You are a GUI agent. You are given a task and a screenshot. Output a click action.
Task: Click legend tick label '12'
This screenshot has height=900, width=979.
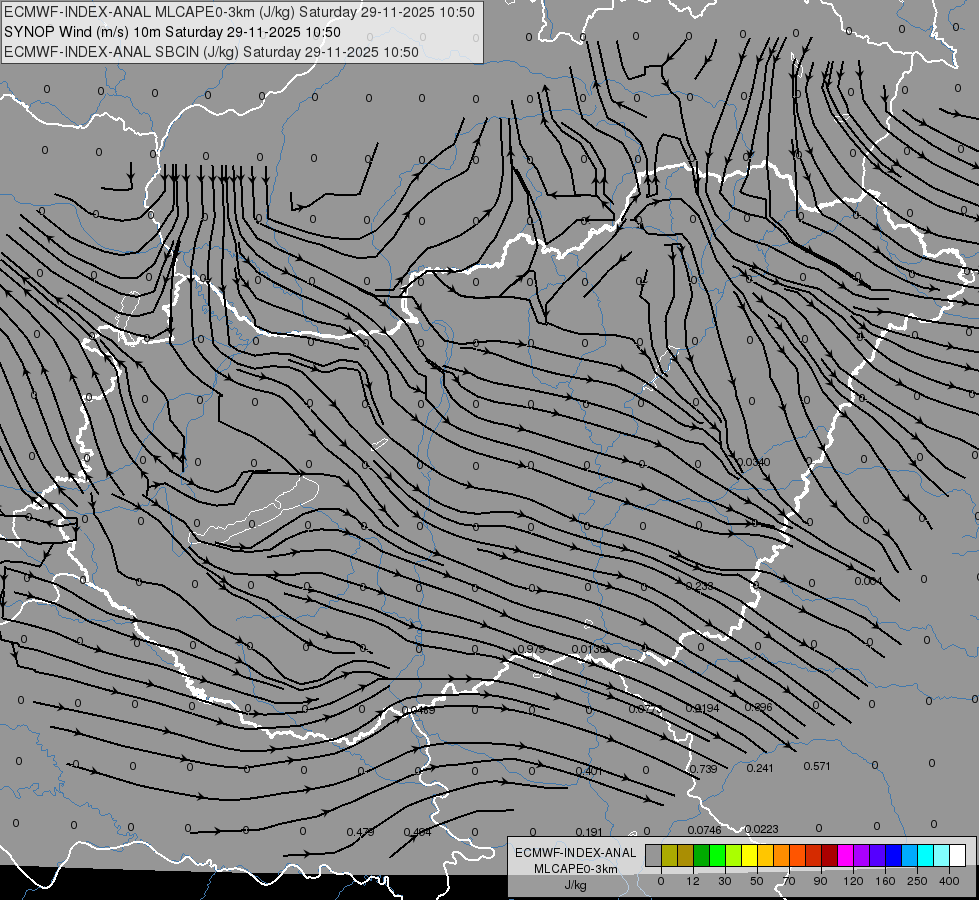[x=693, y=881]
